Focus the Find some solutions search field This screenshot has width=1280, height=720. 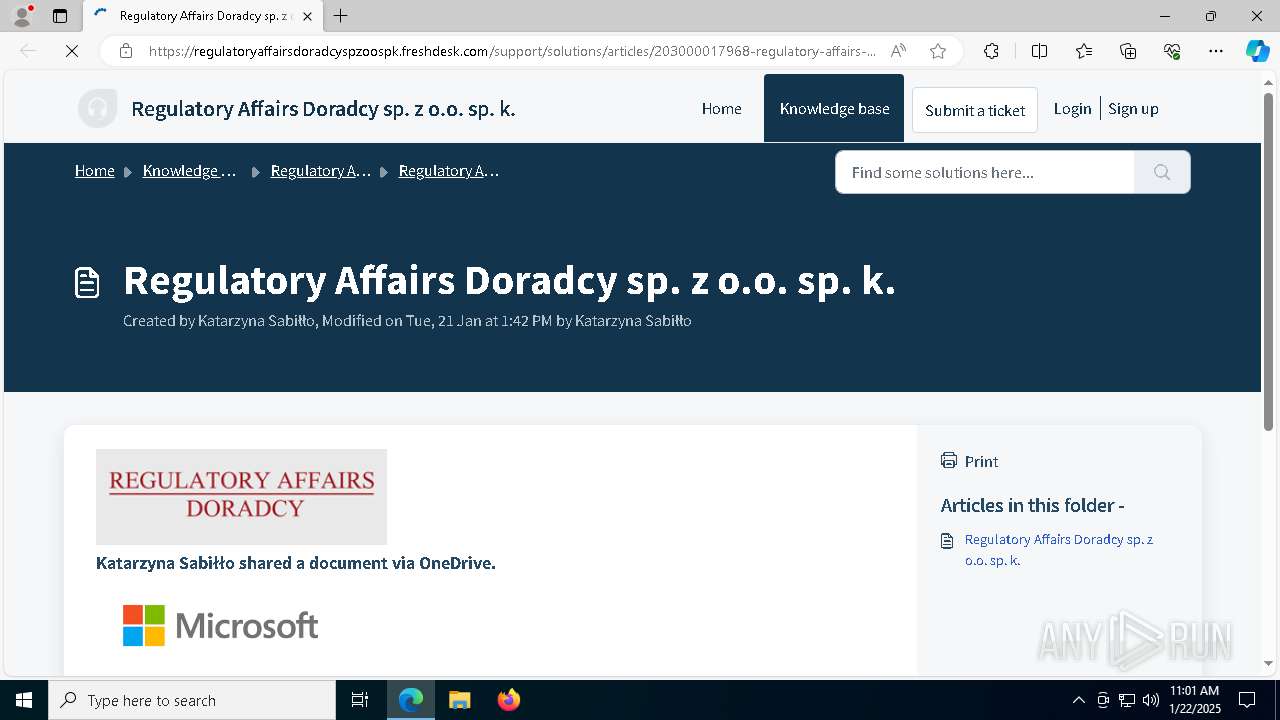tap(985, 172)
